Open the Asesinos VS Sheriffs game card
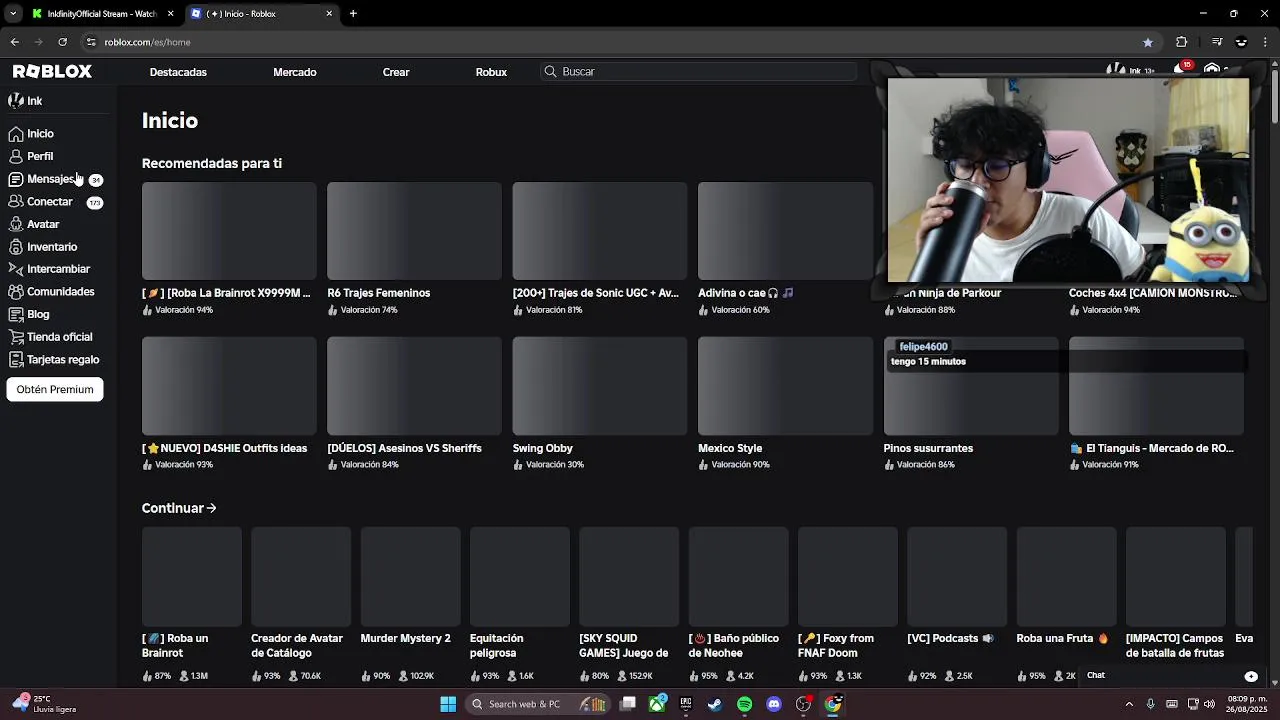 click(414, 404)
